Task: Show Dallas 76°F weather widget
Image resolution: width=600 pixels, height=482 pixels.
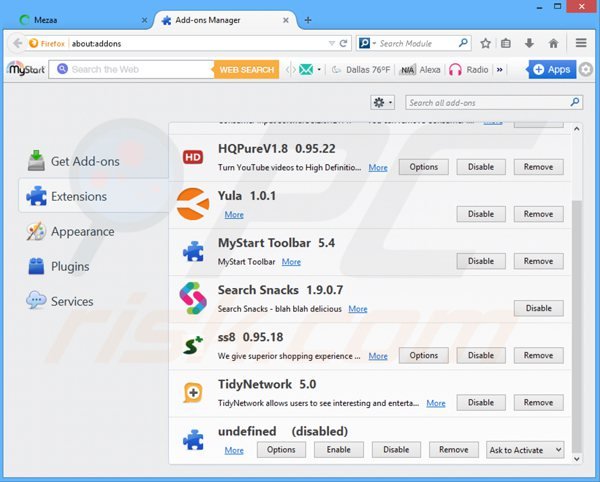Action: pos(361,70)
